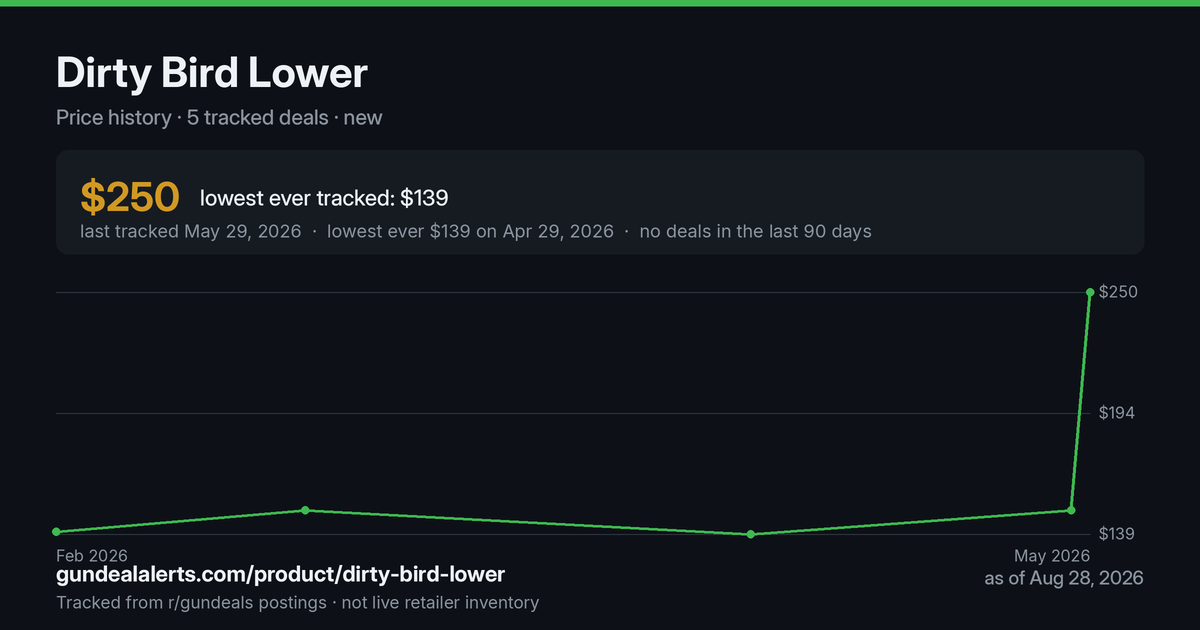Click the $139 axis label

[1119, 534]
